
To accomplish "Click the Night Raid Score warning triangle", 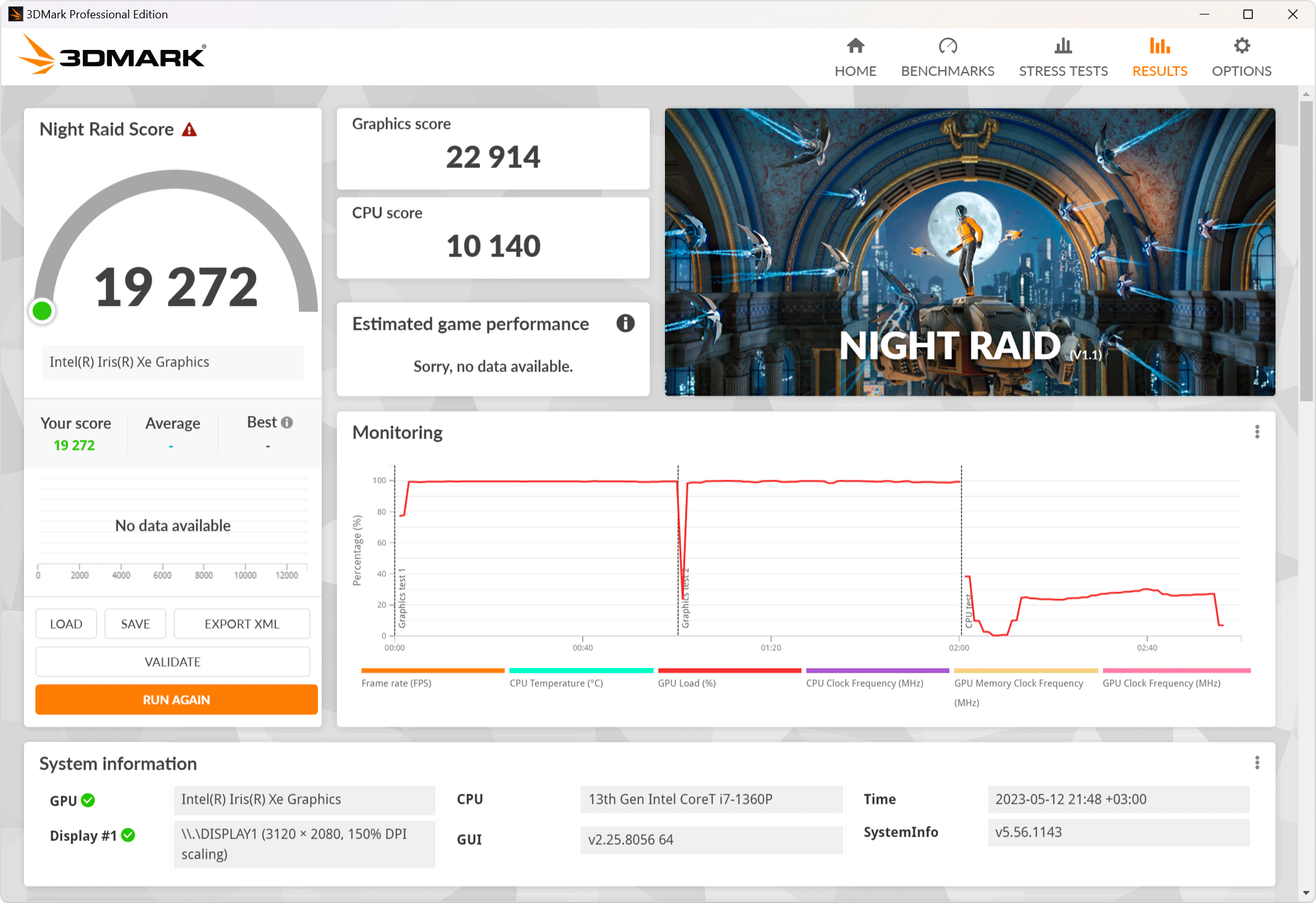I will 190,130.
